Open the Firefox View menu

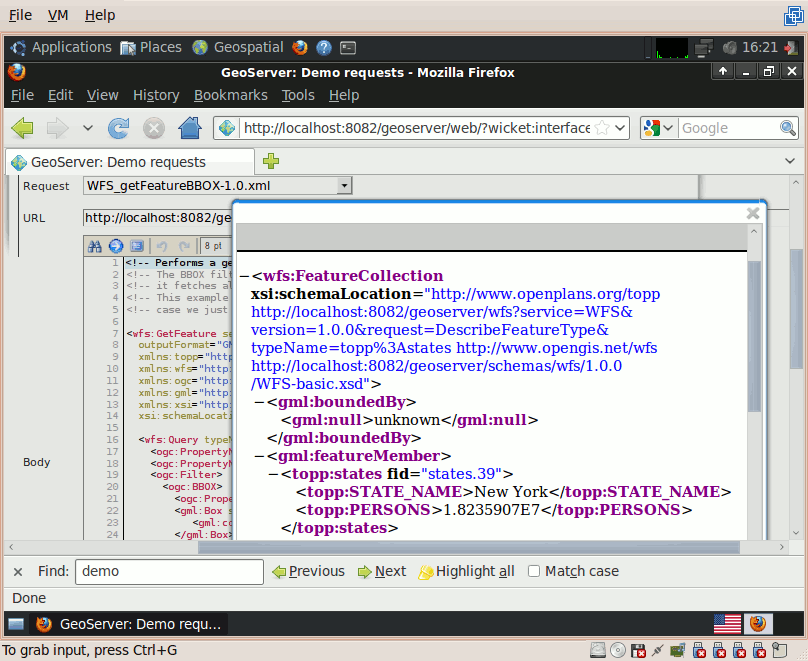click(x=103, y=95)
